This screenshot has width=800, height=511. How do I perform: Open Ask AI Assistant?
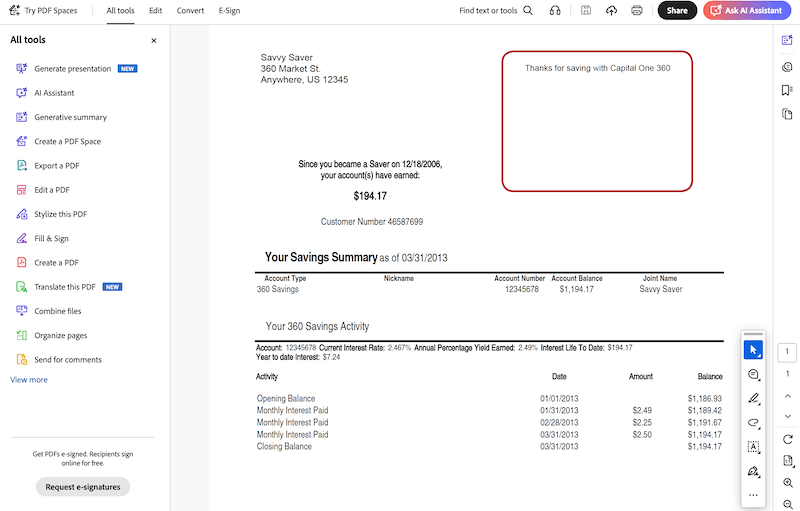(x=747, y=10)
